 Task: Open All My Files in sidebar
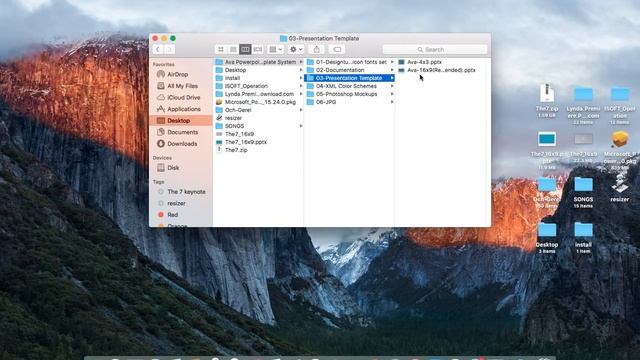182,86
